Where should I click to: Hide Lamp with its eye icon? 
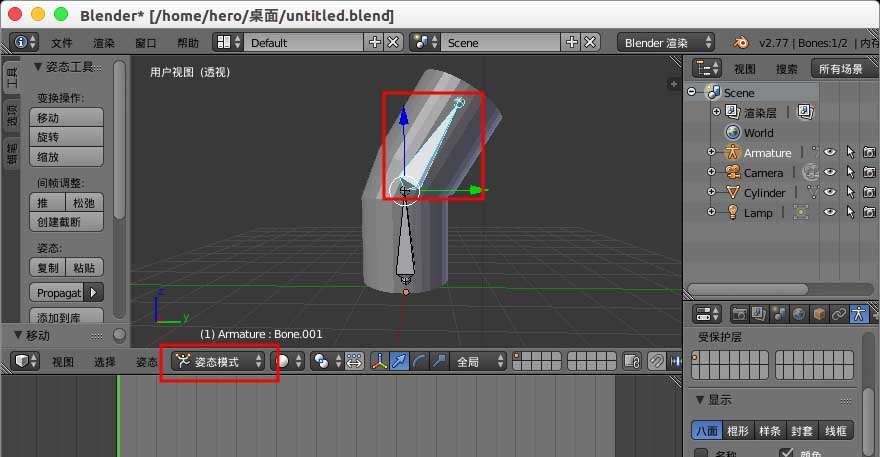coord(830,212)
